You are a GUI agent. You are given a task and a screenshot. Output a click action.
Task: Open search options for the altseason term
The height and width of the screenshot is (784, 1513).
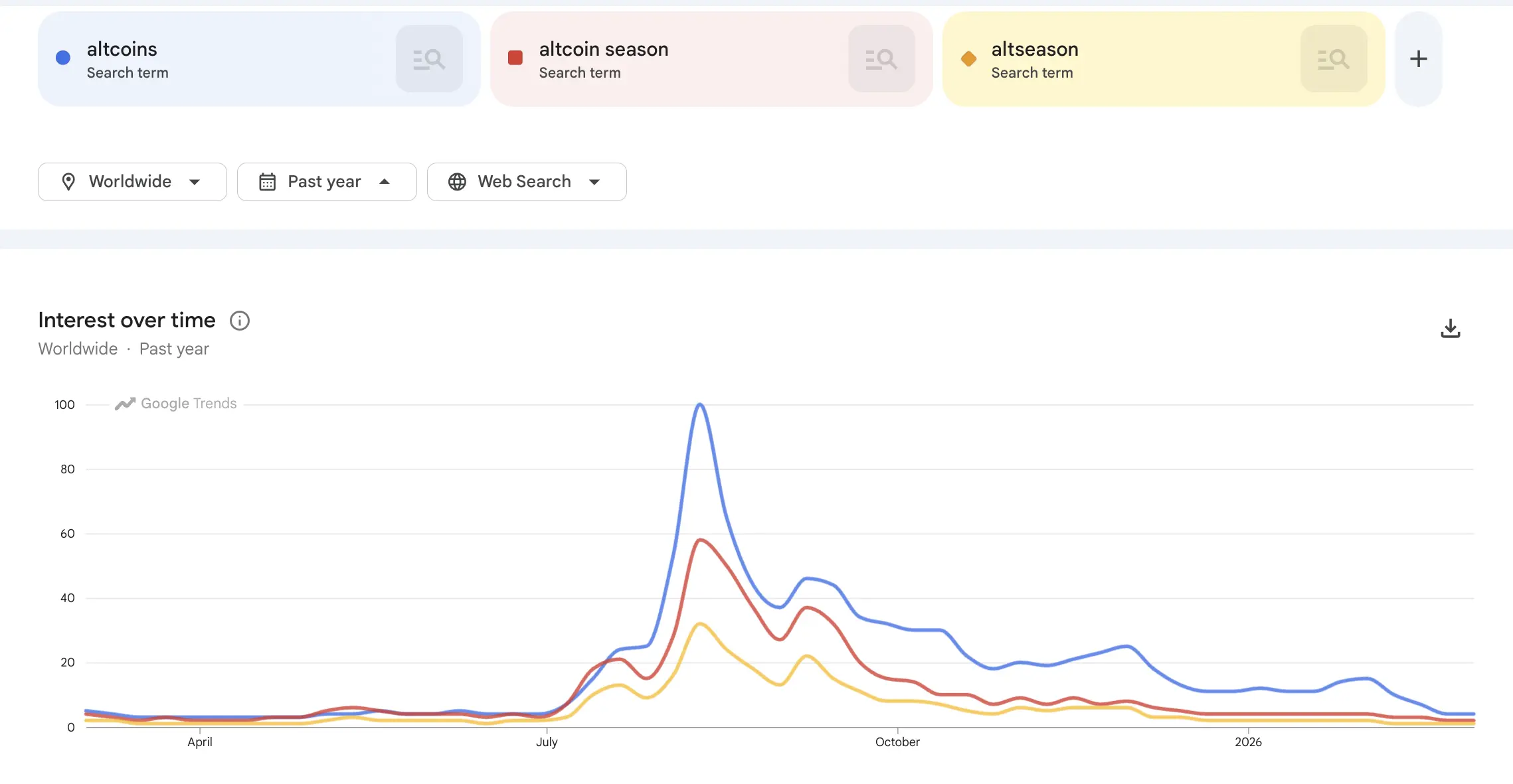click(x=1334, y=58)
